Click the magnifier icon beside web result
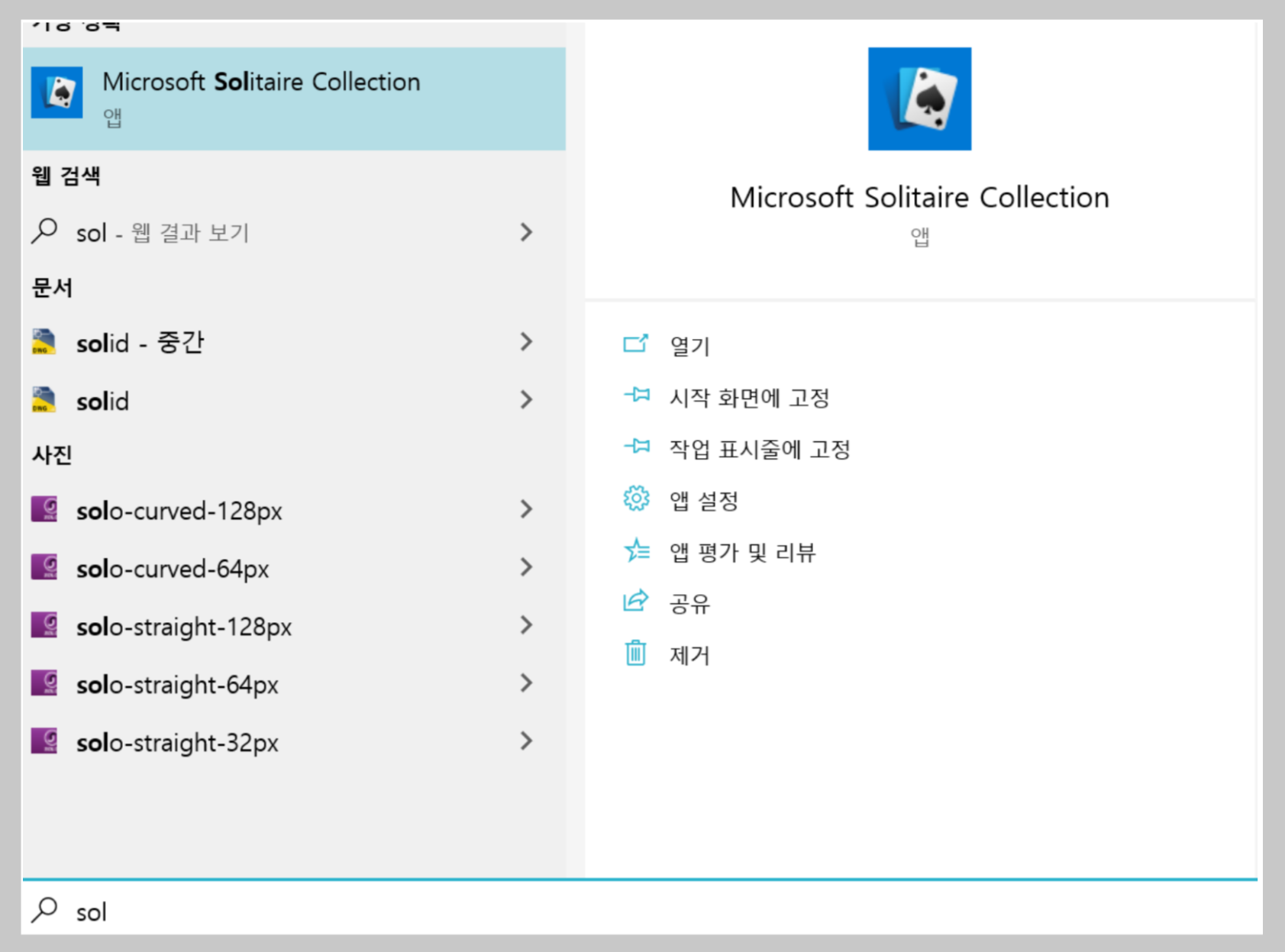Screen dimensions: 1285x952 click(x=44, y=231)
